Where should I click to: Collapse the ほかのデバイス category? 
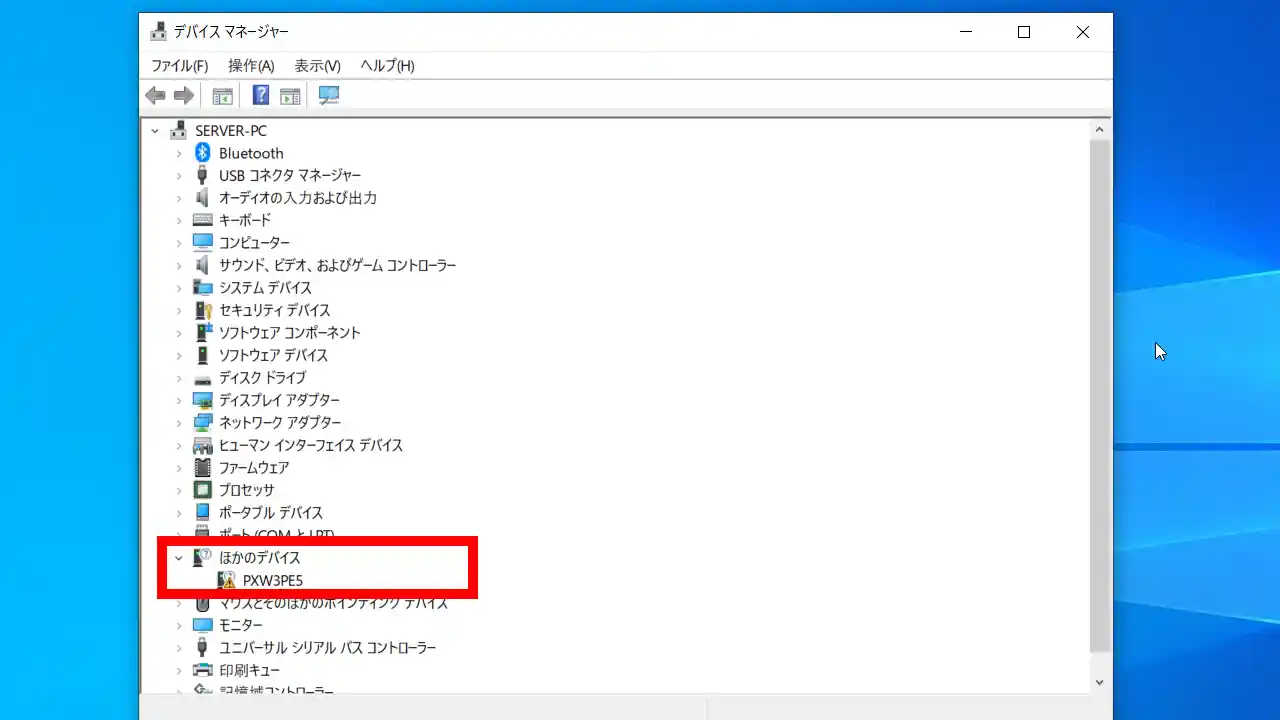point(179,558)
